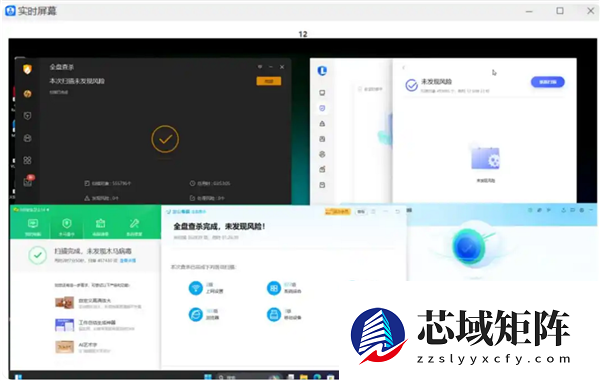Click the fourth icon in the blue window top-right icon row
The image size is (600, 381).
(x=564, y=210)
